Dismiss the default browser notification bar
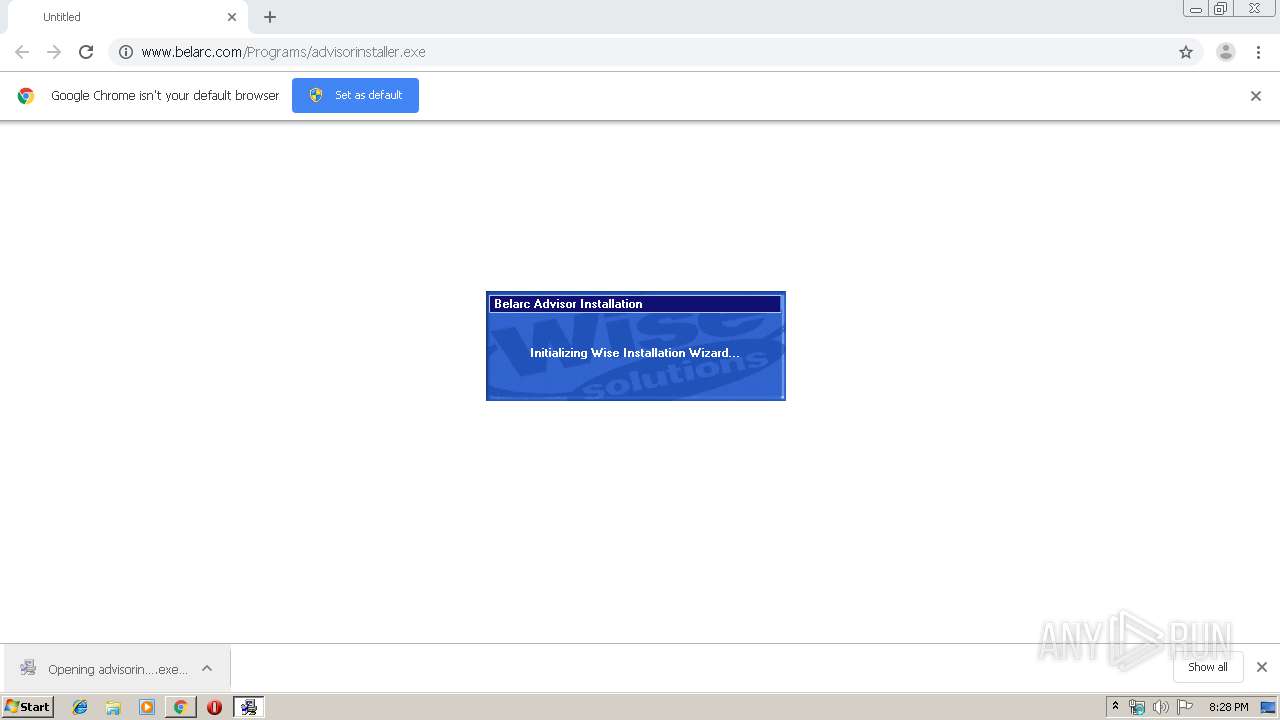The width and height of the screenshot is (1280, 720). pyautogui.click(x=1256, y=96)
